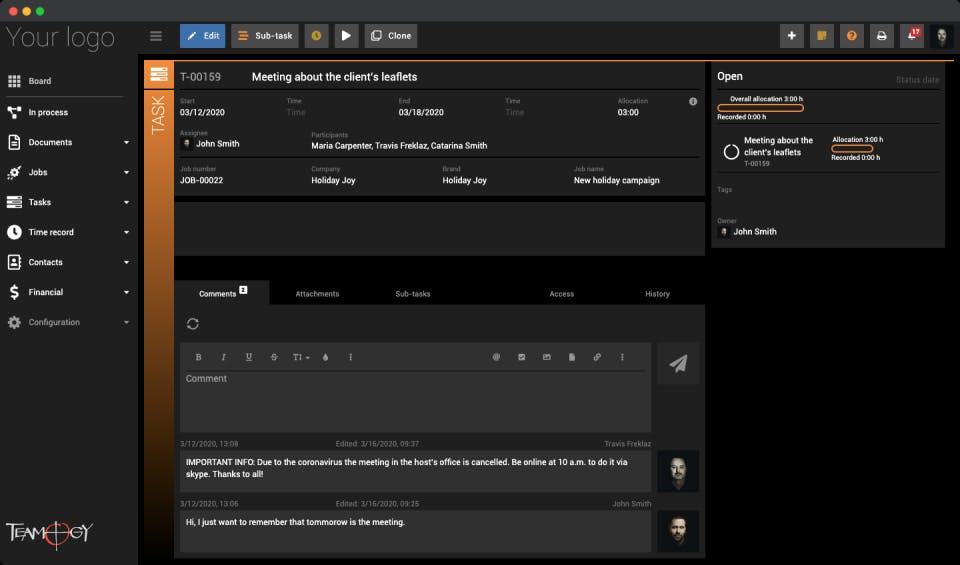The image size is (960, 565).
Task: Click the Clone button
Action: pyautogui.click(x=391, y=36)
